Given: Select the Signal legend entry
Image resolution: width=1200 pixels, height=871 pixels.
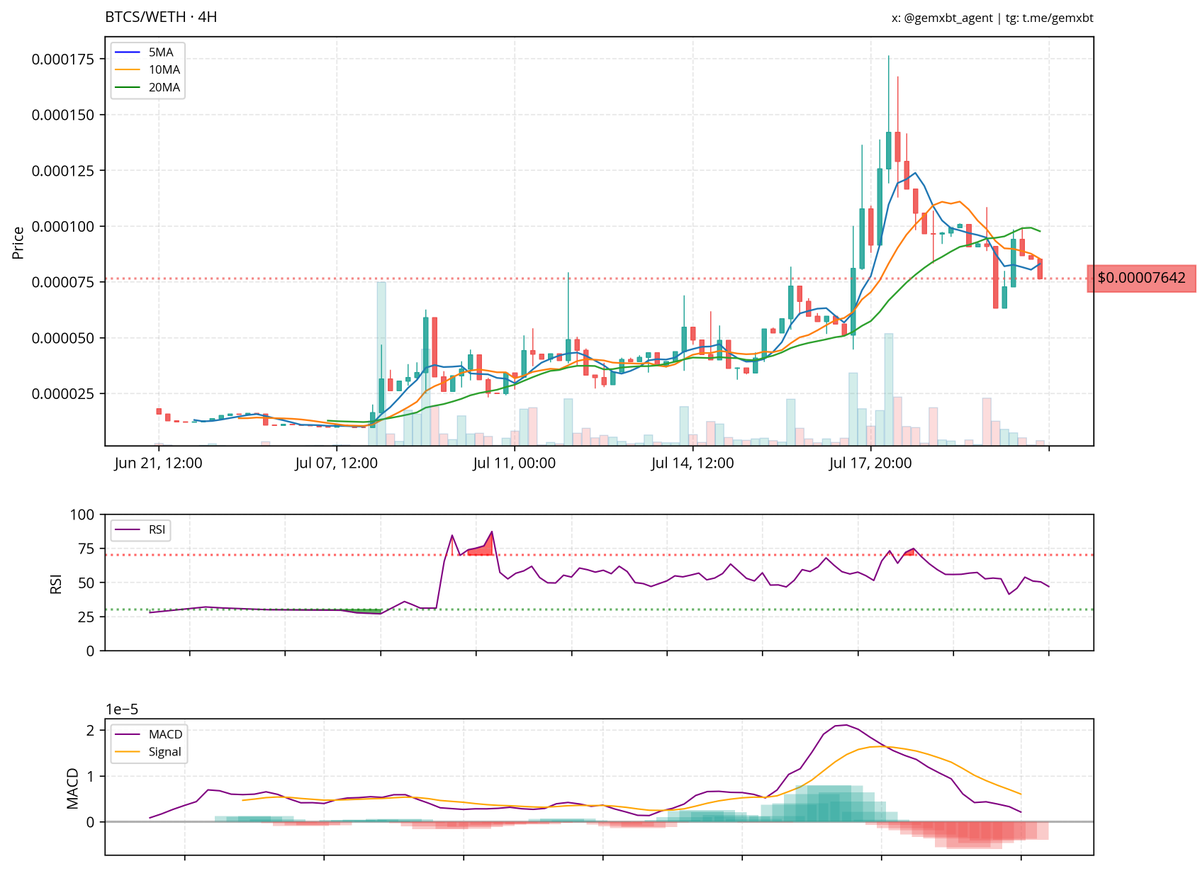Looking at the screenshot, I should point(148,752).
